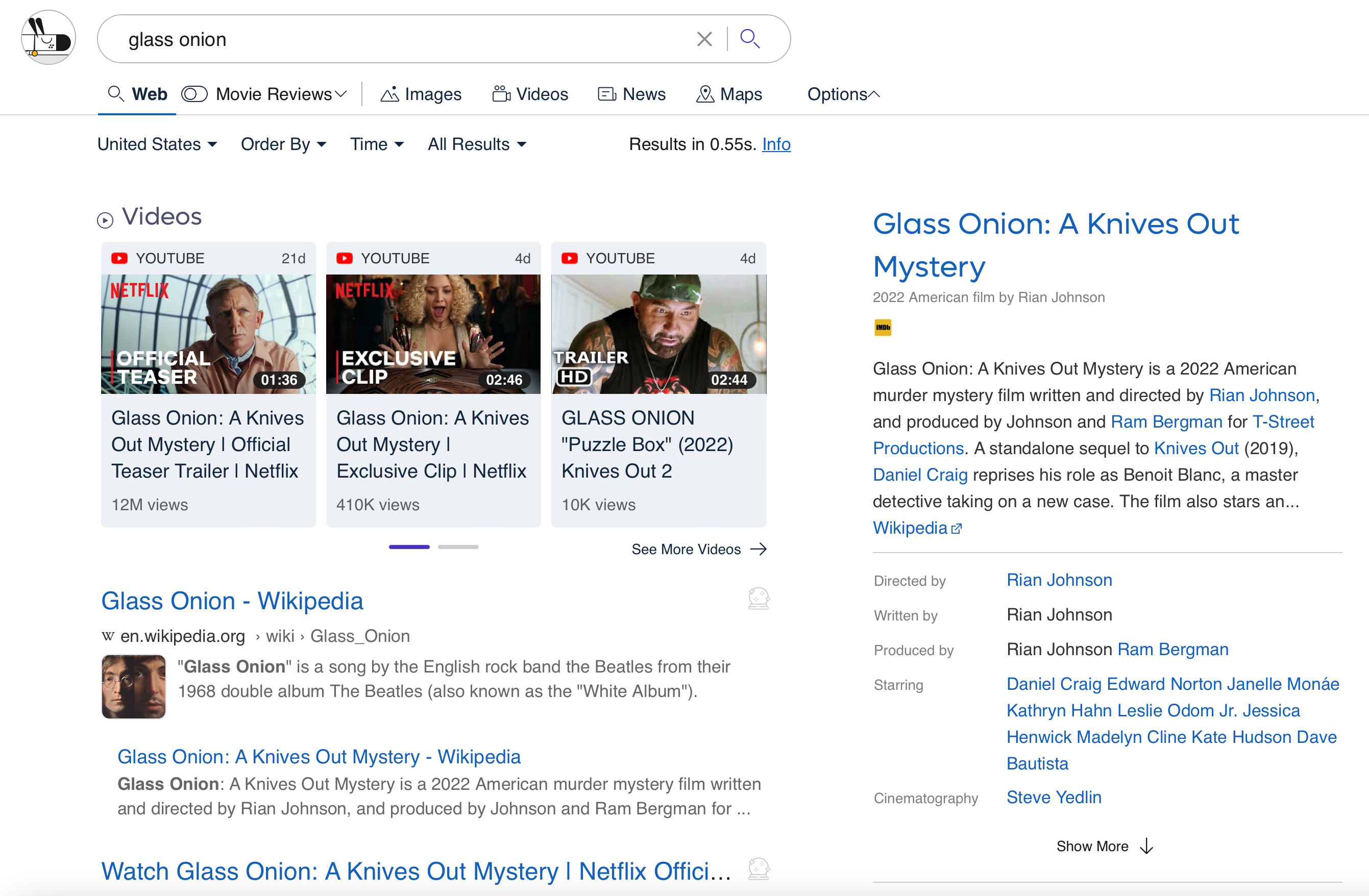Click the IMDb icon in the knowledge panel

[x=883, y=327]
